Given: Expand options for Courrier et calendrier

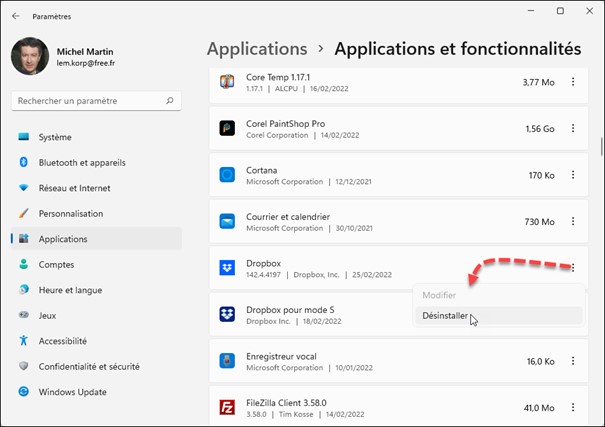Looking at the screenshot, I should (x=573, y=221).
